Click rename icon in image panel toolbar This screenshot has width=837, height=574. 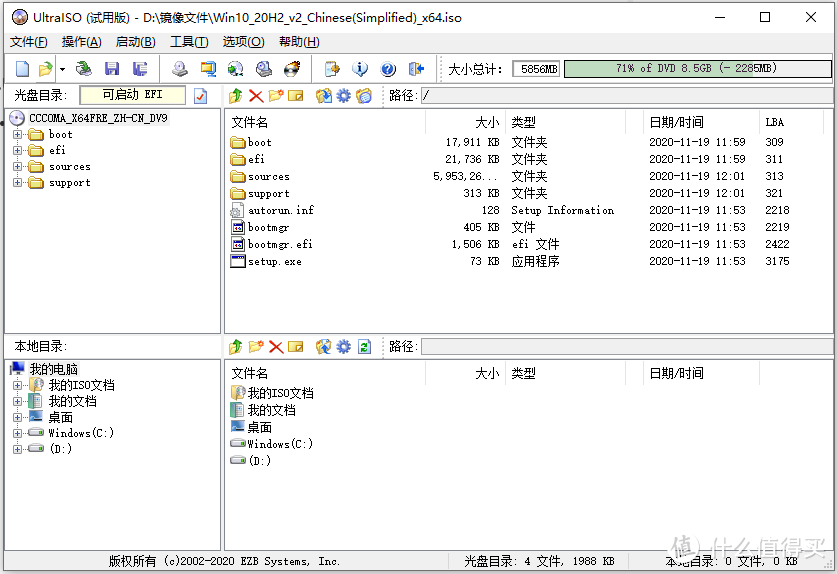pyautogui.click(x=295, y=96)
